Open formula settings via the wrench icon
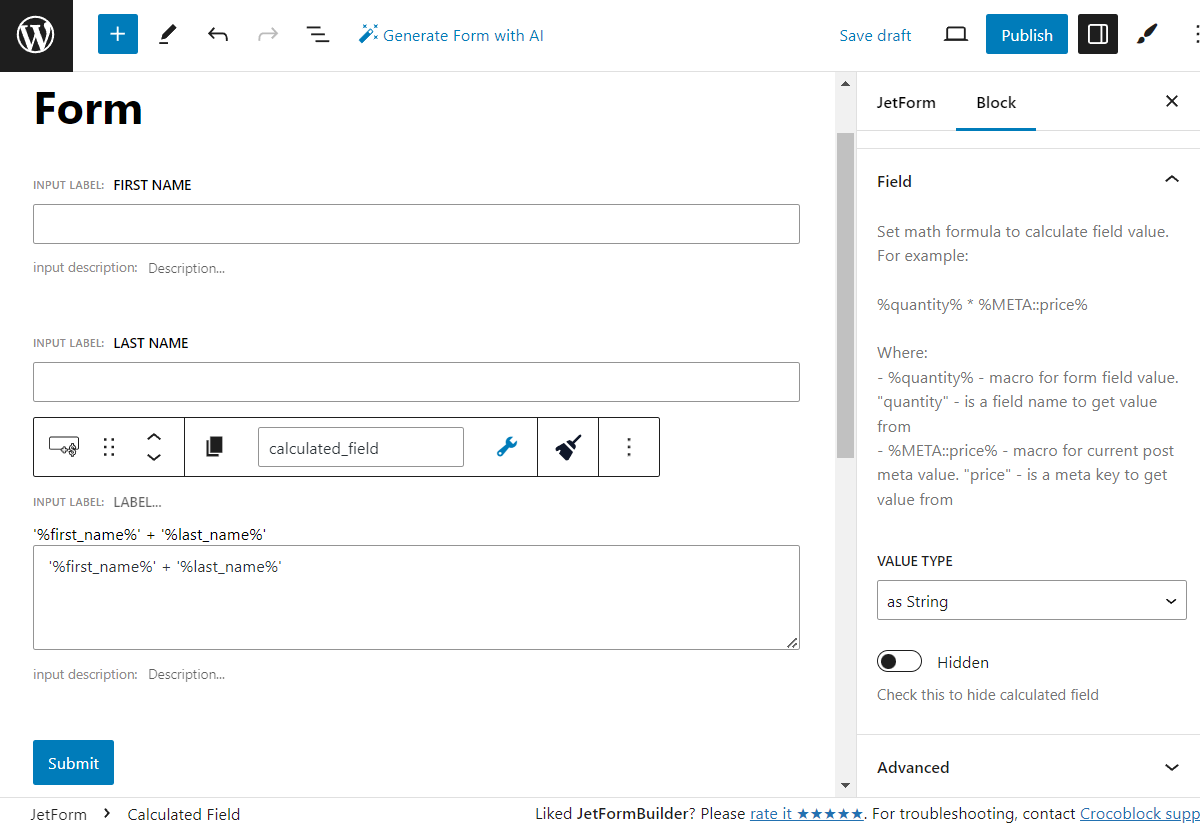The width and height of the screenshot is (1200, 824). (x=506, y=447)
